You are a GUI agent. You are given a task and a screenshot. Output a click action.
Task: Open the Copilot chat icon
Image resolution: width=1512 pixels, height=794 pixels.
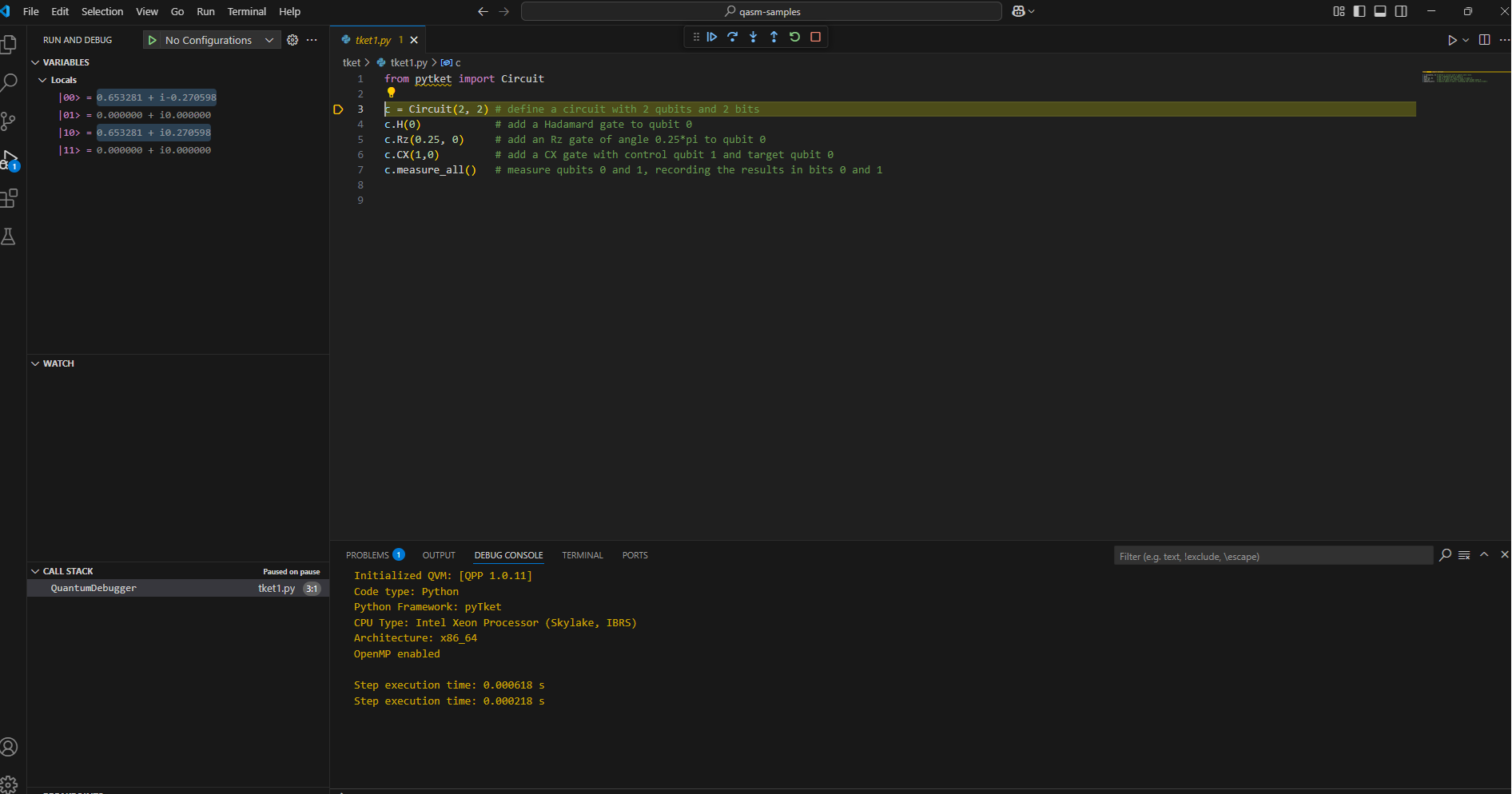pos(1018,11)
